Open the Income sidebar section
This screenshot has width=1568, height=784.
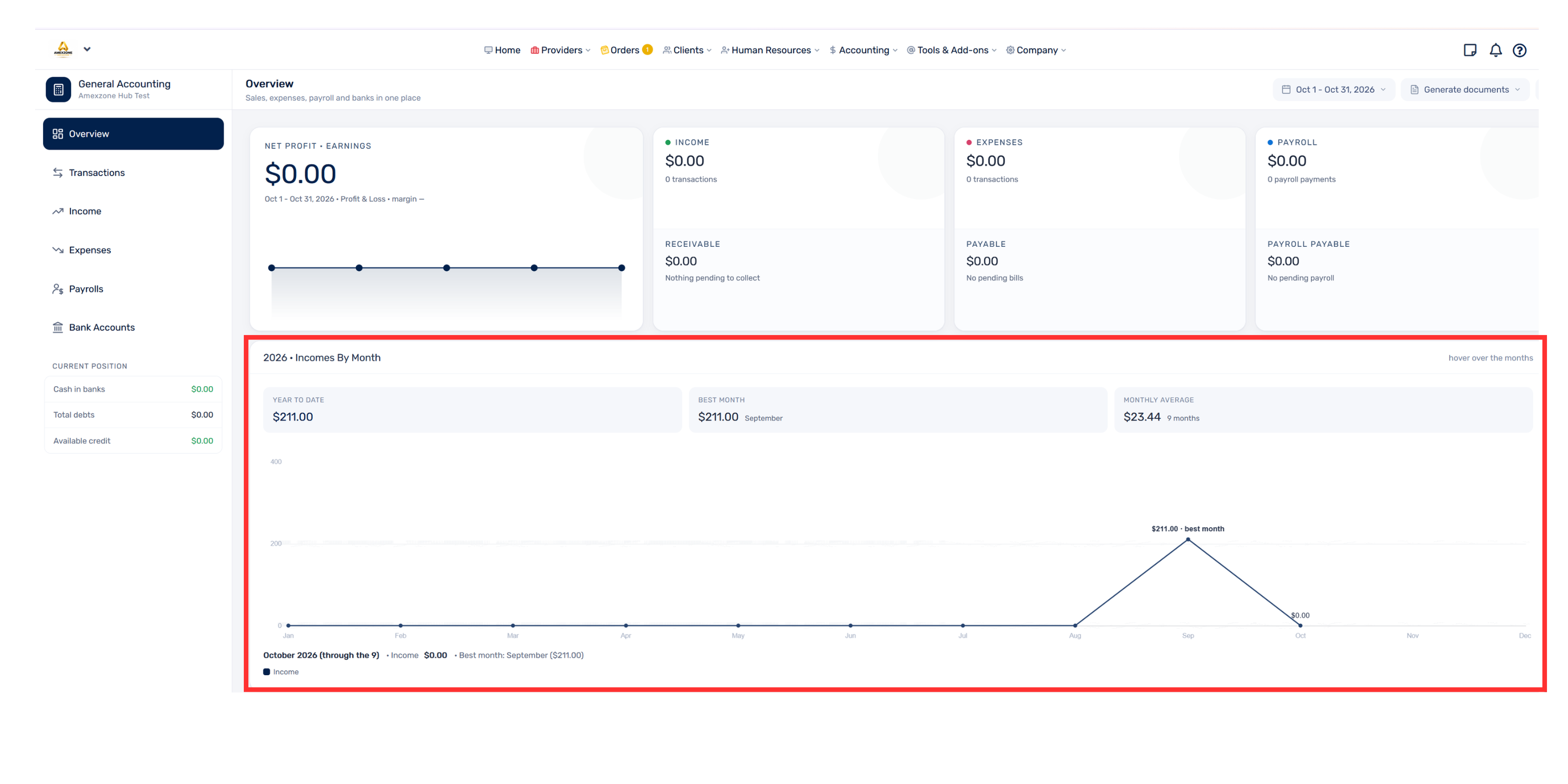(133, 211)
